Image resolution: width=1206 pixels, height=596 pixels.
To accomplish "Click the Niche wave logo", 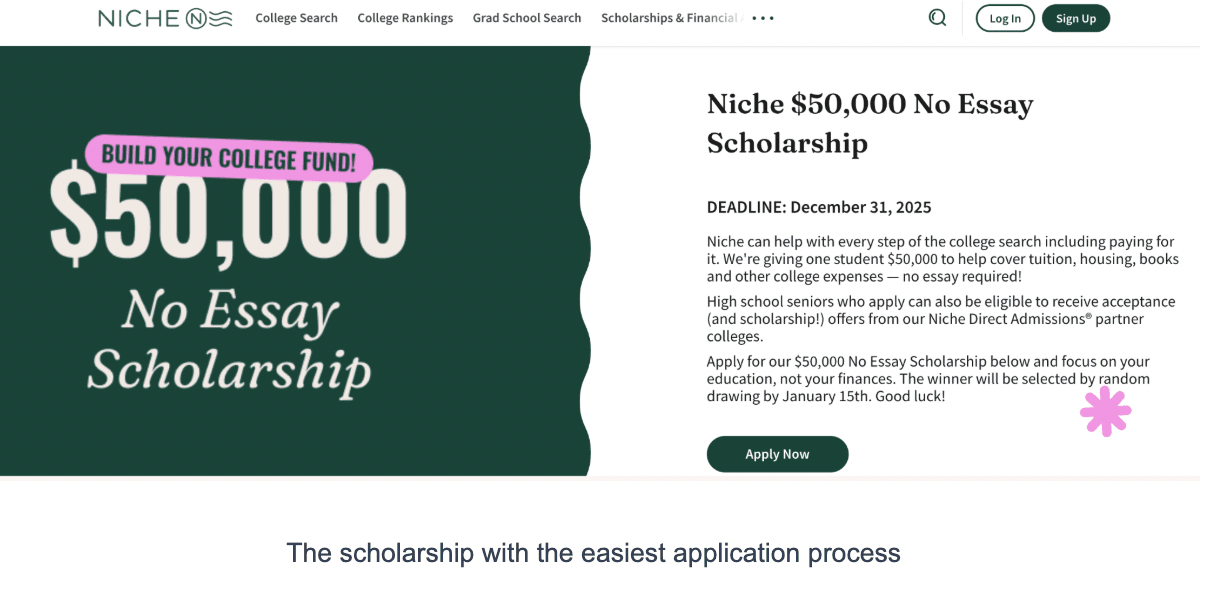I will coord(165,17).
